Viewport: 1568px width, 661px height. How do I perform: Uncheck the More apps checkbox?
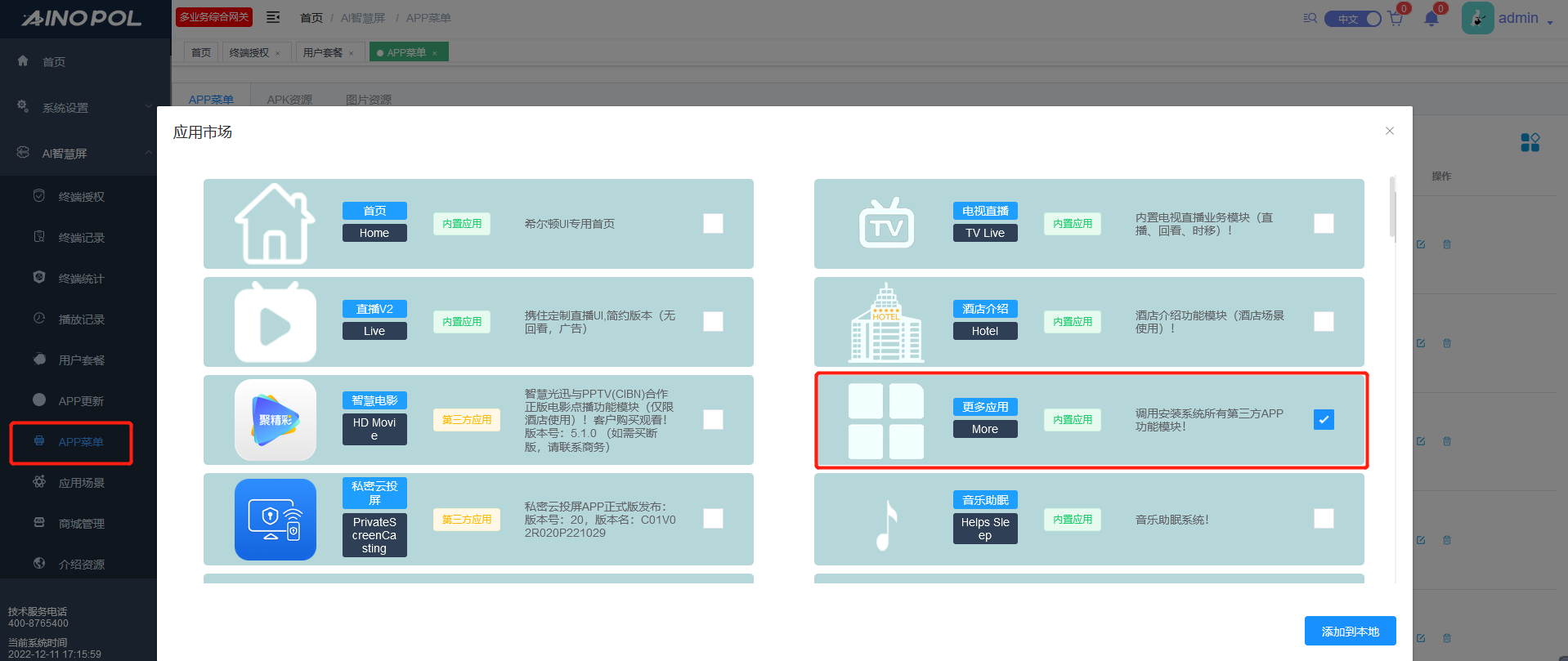1324,420
